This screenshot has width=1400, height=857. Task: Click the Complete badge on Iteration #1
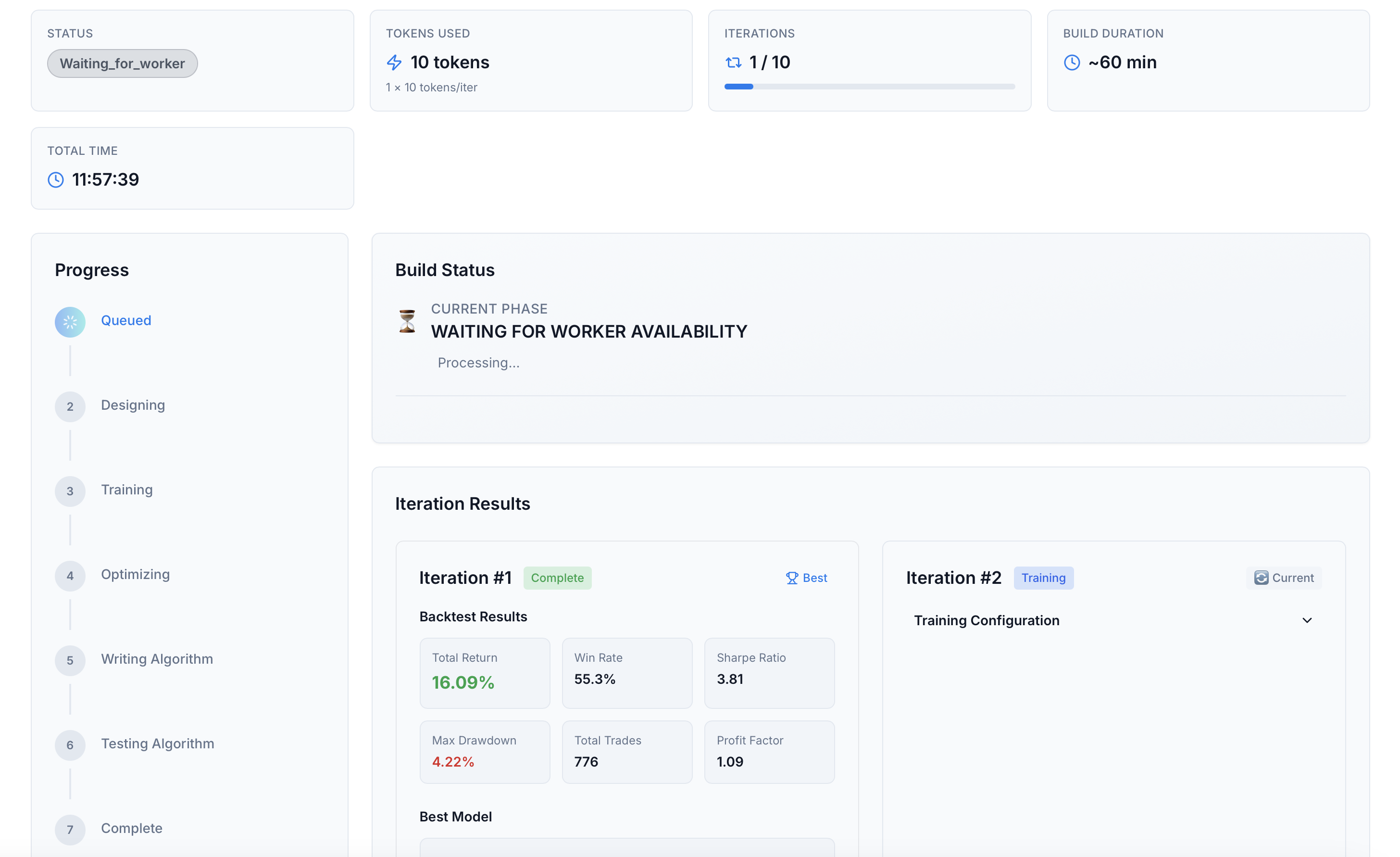(557, 578)
